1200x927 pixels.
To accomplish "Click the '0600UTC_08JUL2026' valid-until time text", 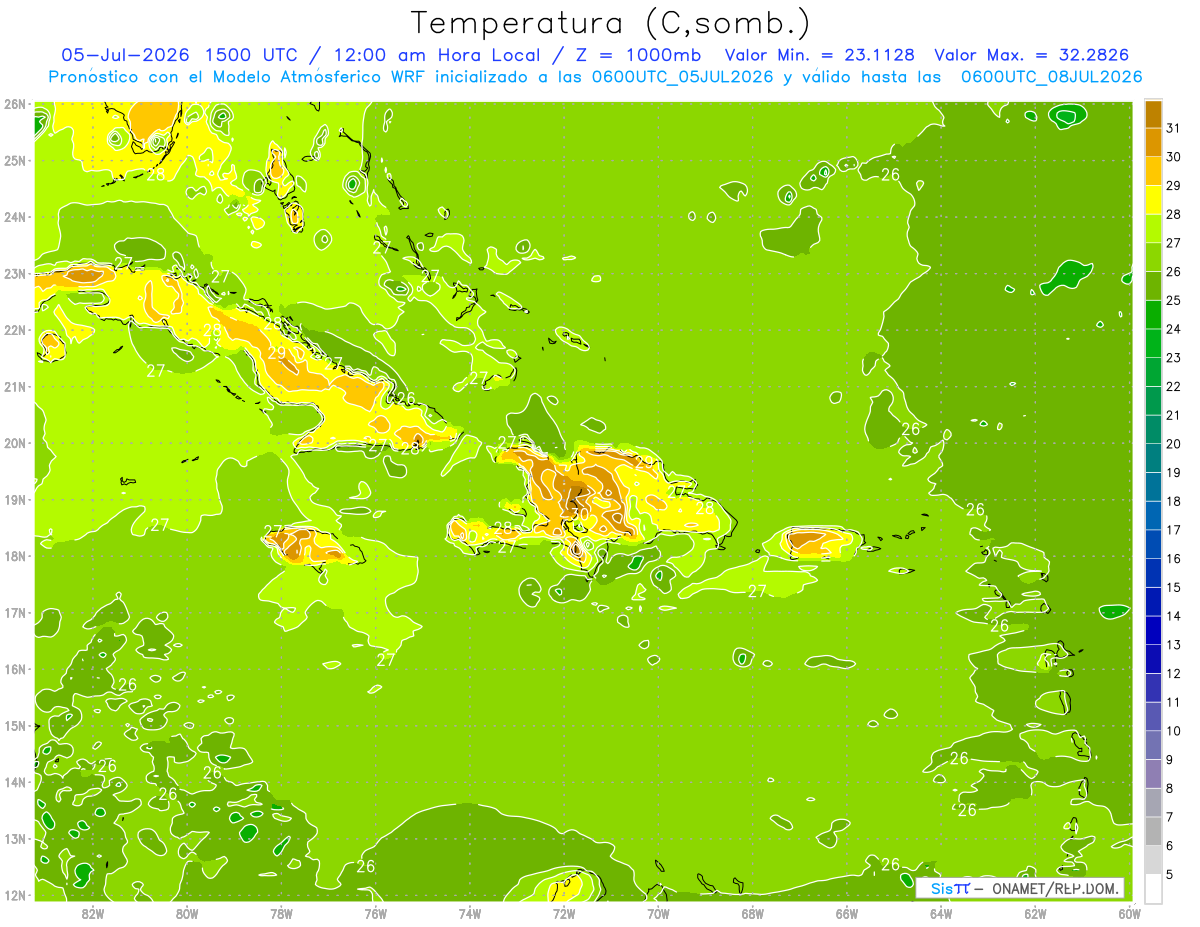I will click(1051, 76).
